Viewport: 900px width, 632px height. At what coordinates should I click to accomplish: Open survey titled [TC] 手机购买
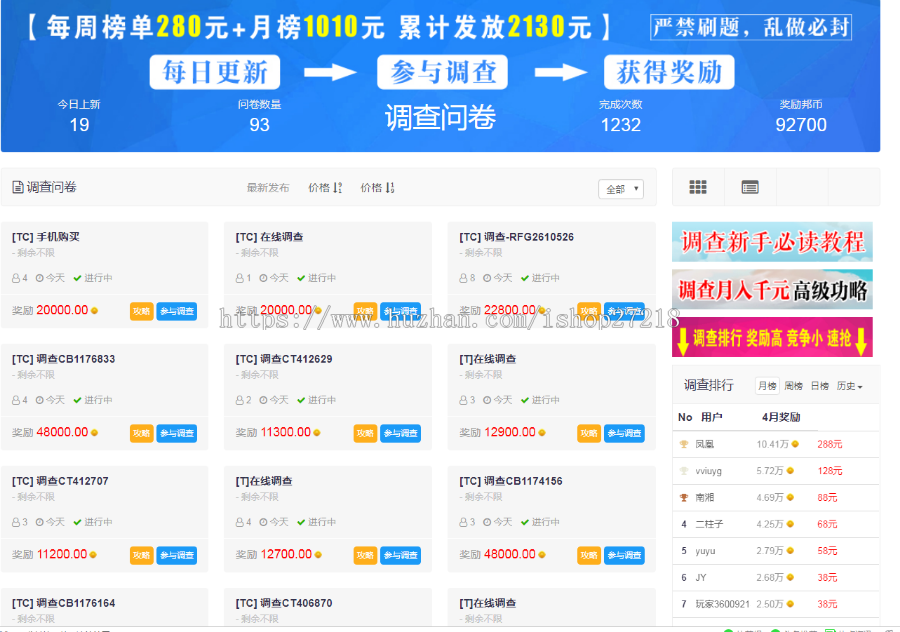pos(46,237)
